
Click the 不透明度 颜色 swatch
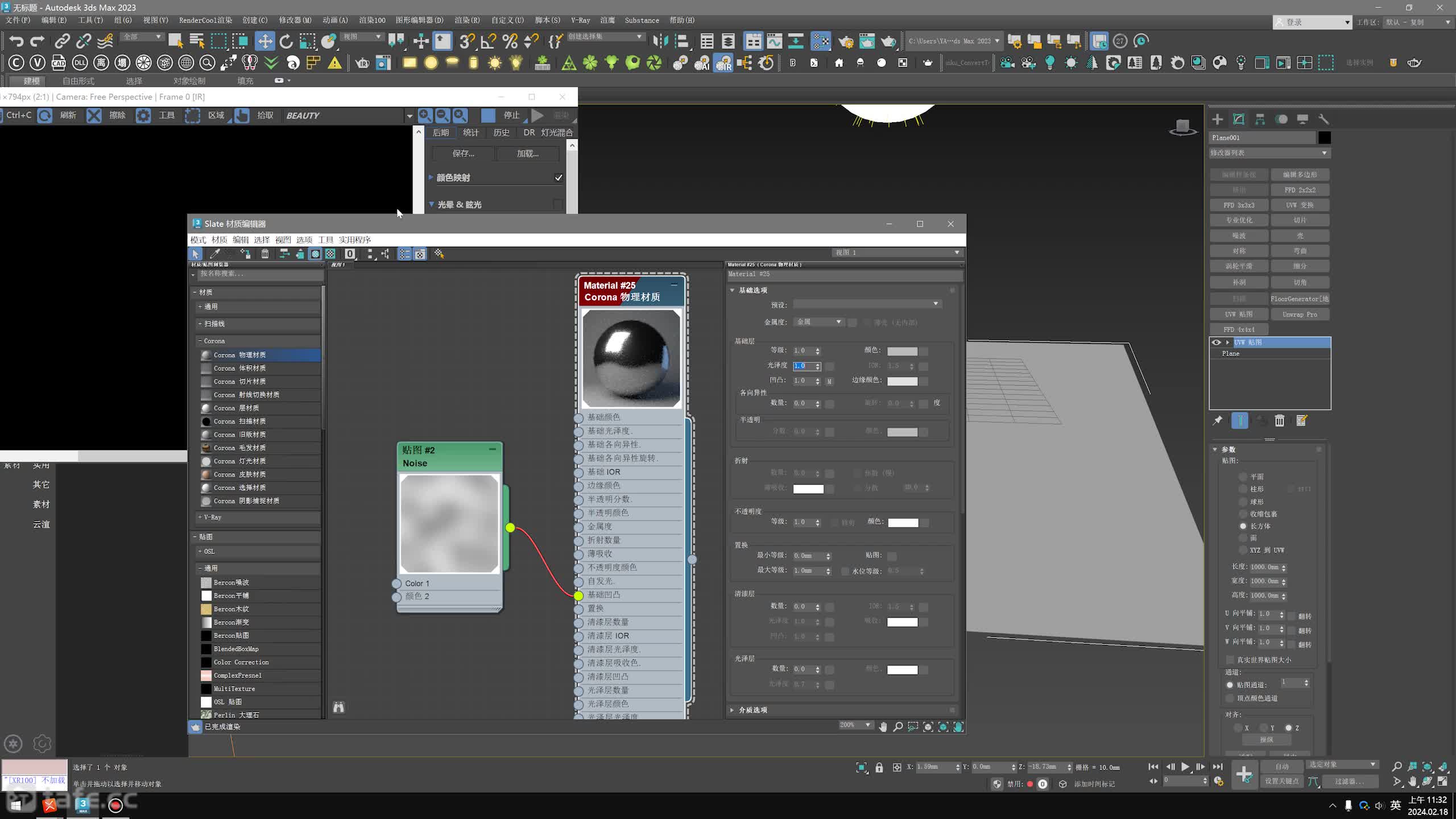coord(903,522)
